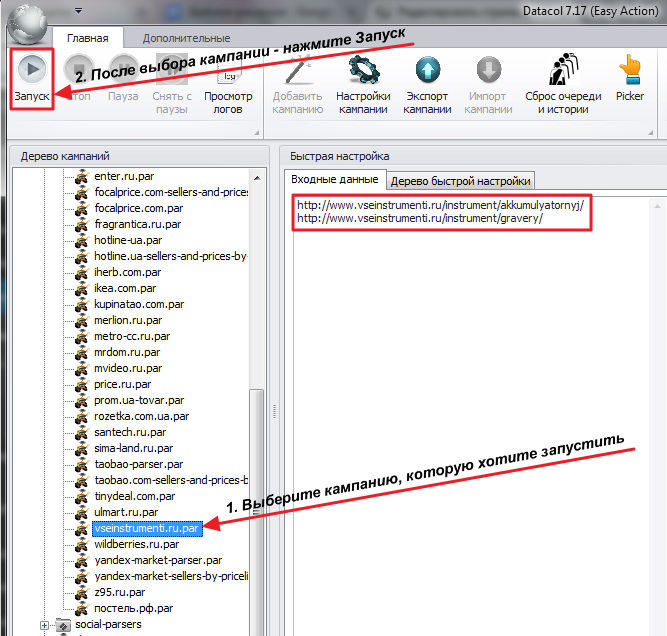The width and height of the screenshot is (667, 636).
Task: Select yandex-market-sellers-by-pricelist campaign
Action: [171, 576]
